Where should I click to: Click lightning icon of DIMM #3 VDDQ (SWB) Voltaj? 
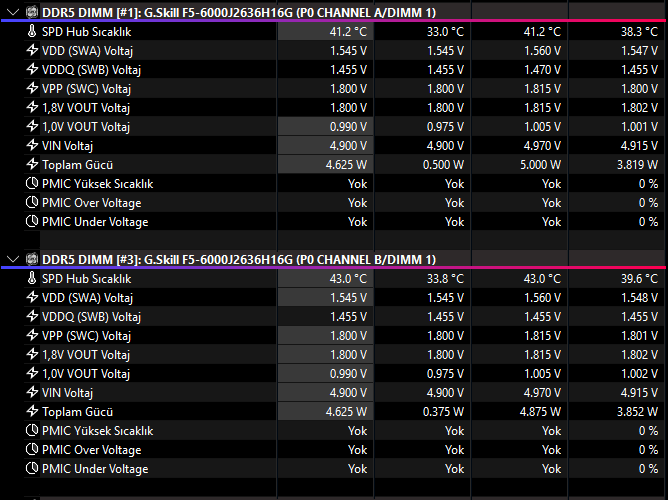(x=32, y=316)
